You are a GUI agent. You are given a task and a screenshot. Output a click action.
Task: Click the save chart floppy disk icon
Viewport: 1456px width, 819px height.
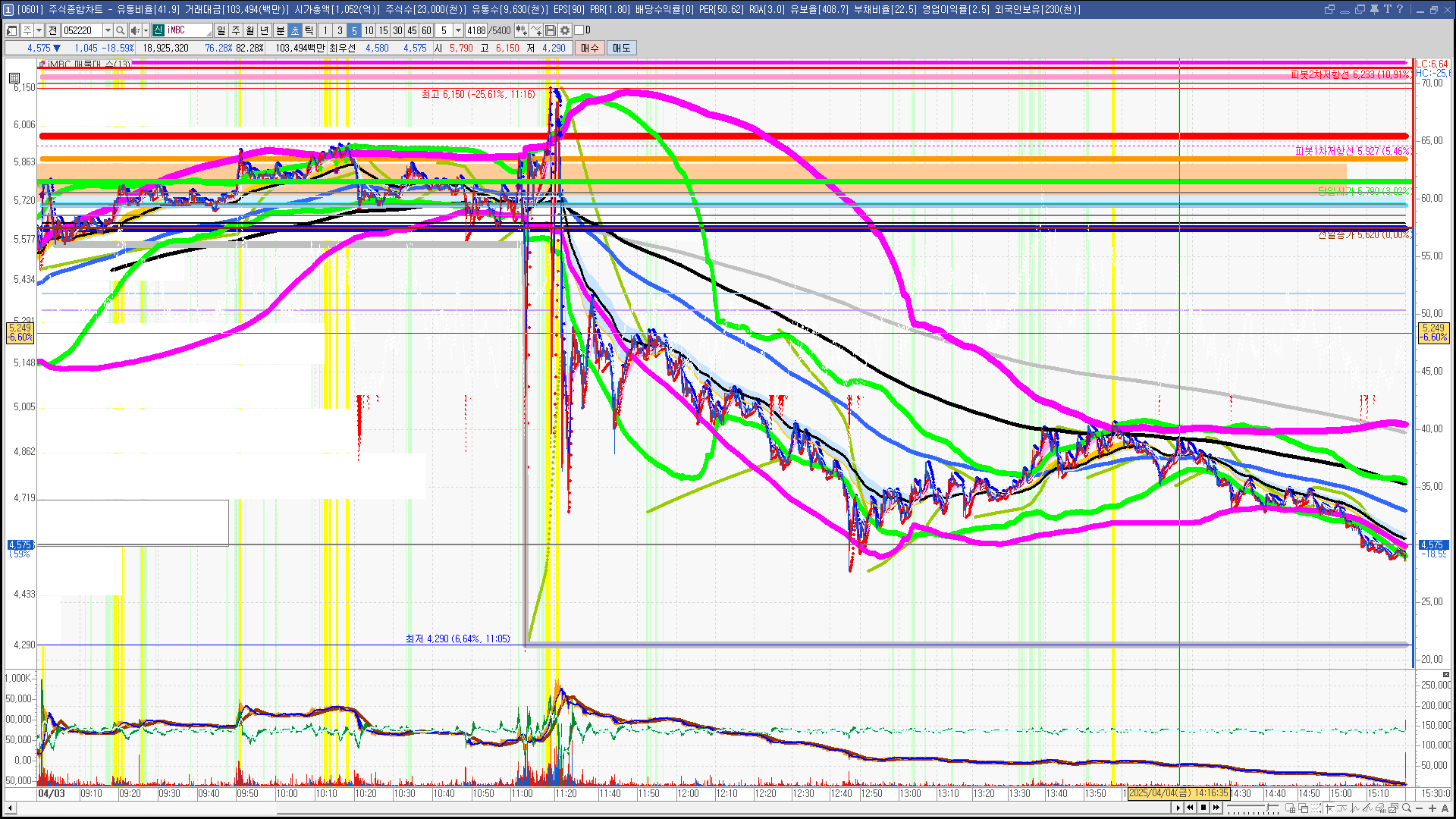tap(551, 30)
